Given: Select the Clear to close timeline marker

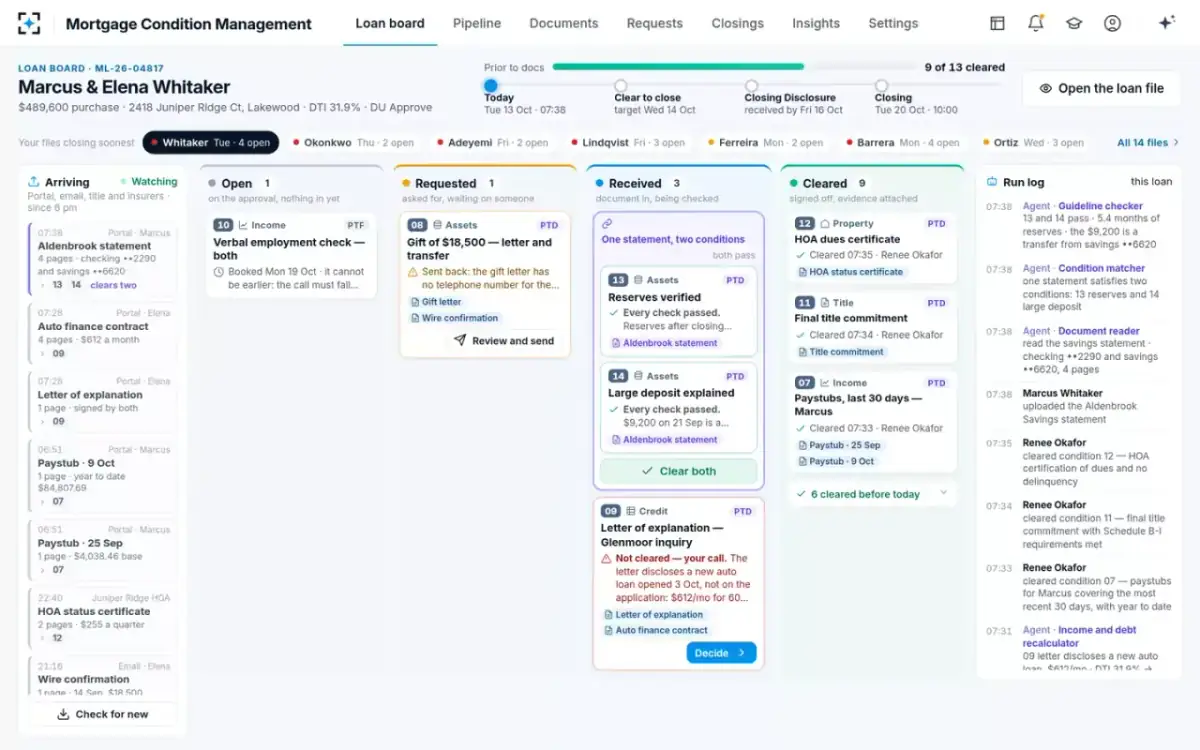Looking at the screenshot, I should click(621, 86).
